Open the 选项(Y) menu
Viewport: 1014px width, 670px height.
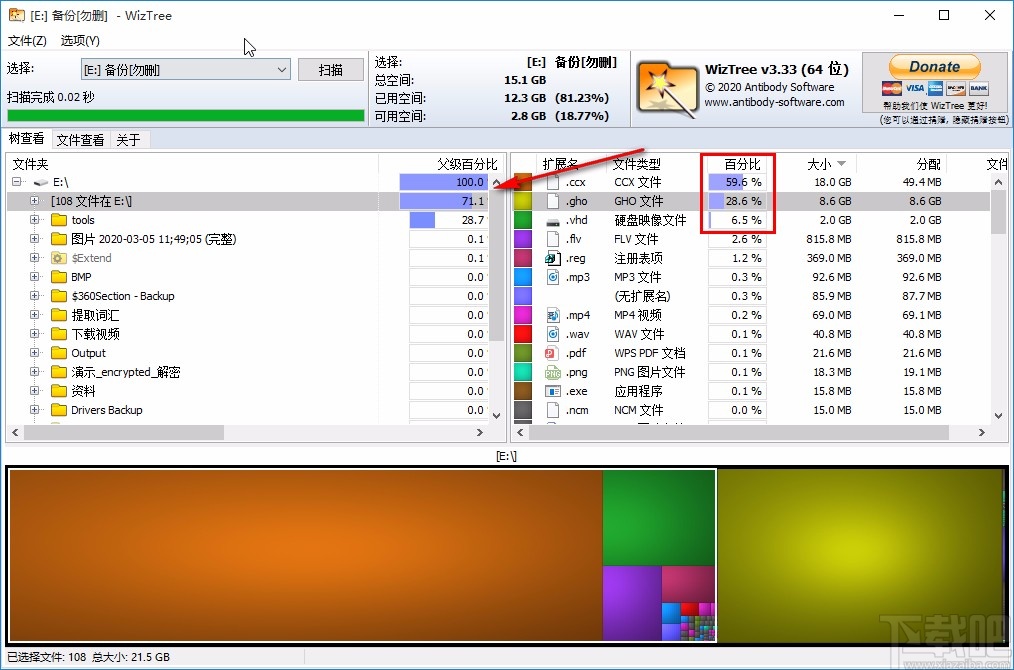[78, 41]
